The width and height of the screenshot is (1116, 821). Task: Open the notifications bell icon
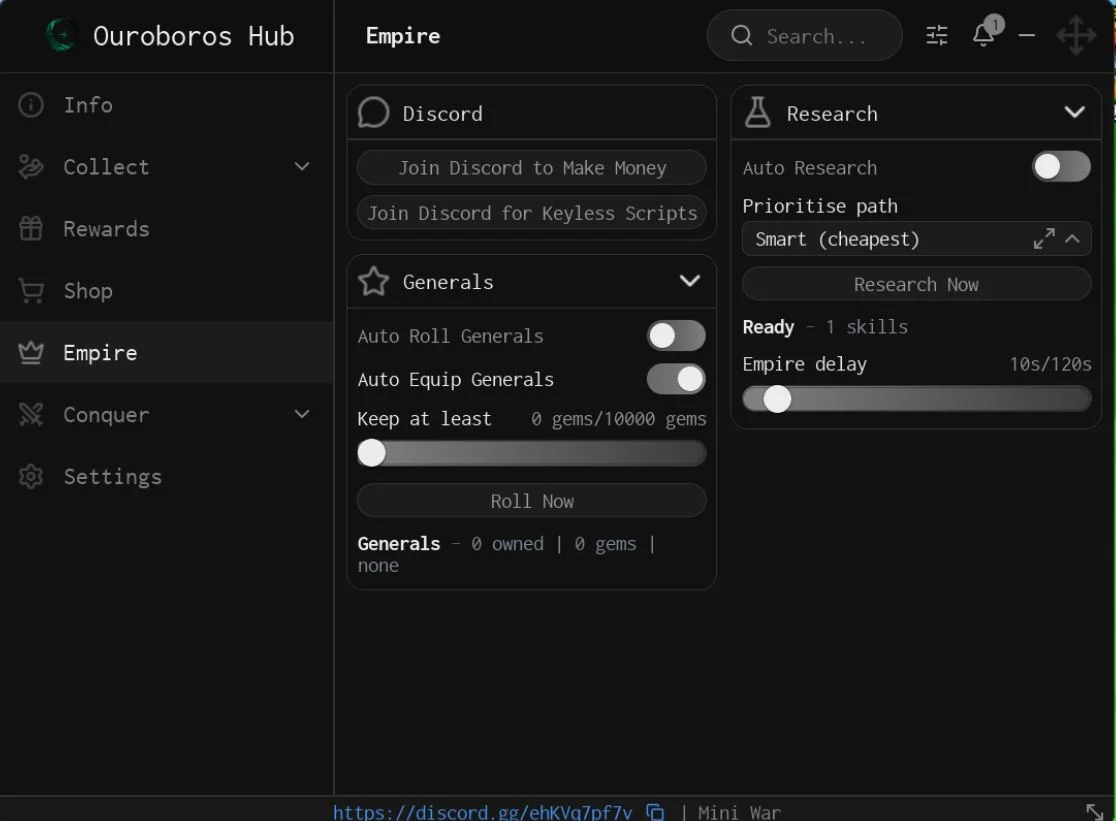point(984,34)
